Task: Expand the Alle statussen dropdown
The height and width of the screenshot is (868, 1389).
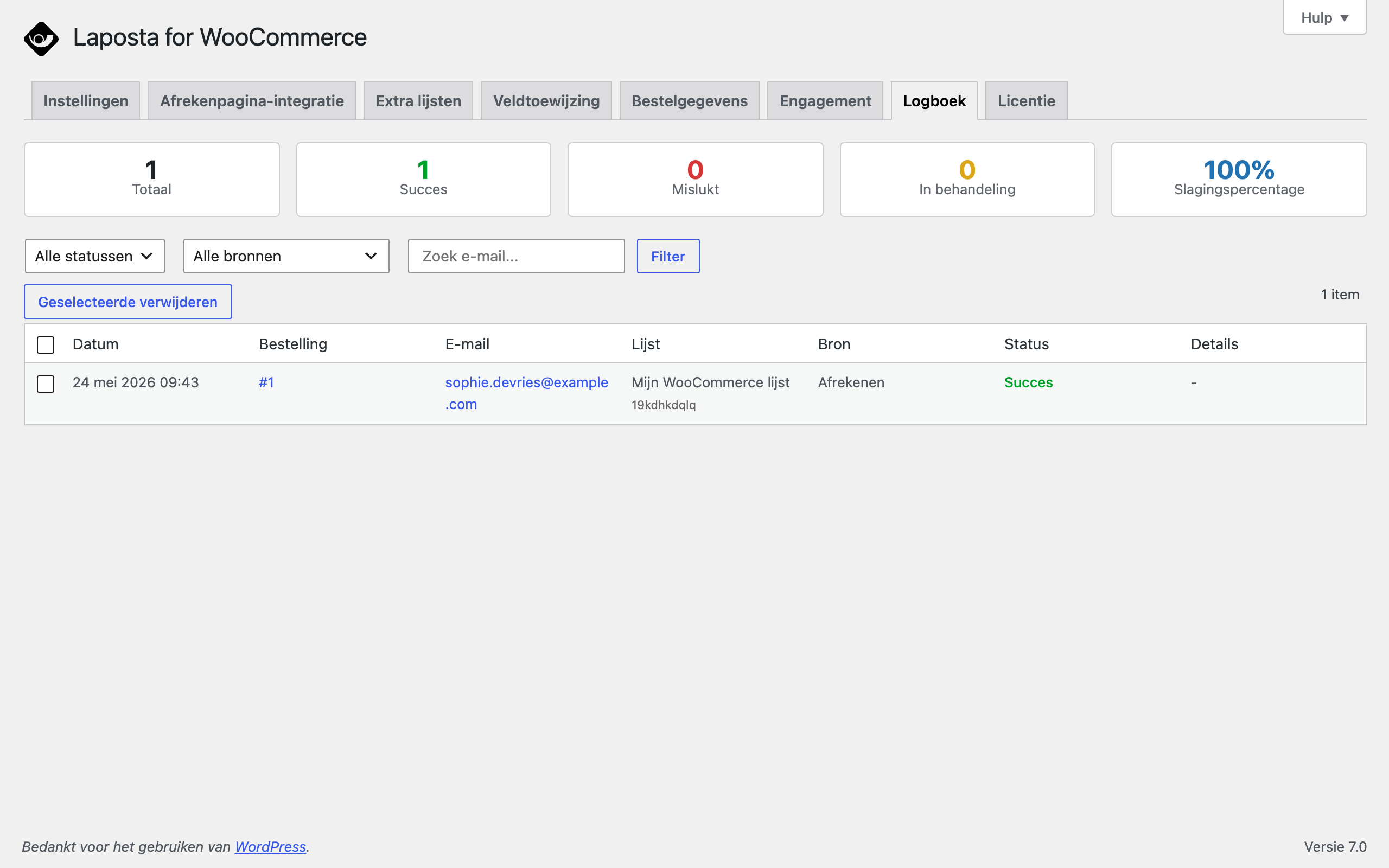Action: [95, 256]
